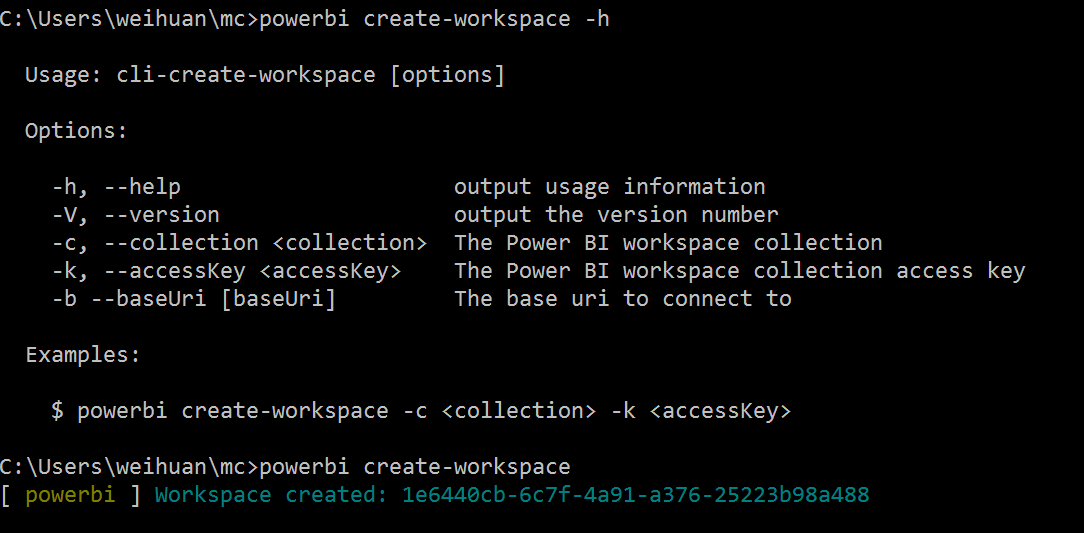This screenshot has width=1084, height=533.
Task: Click the "Examples:" section heading
Action: pos(83,355)
